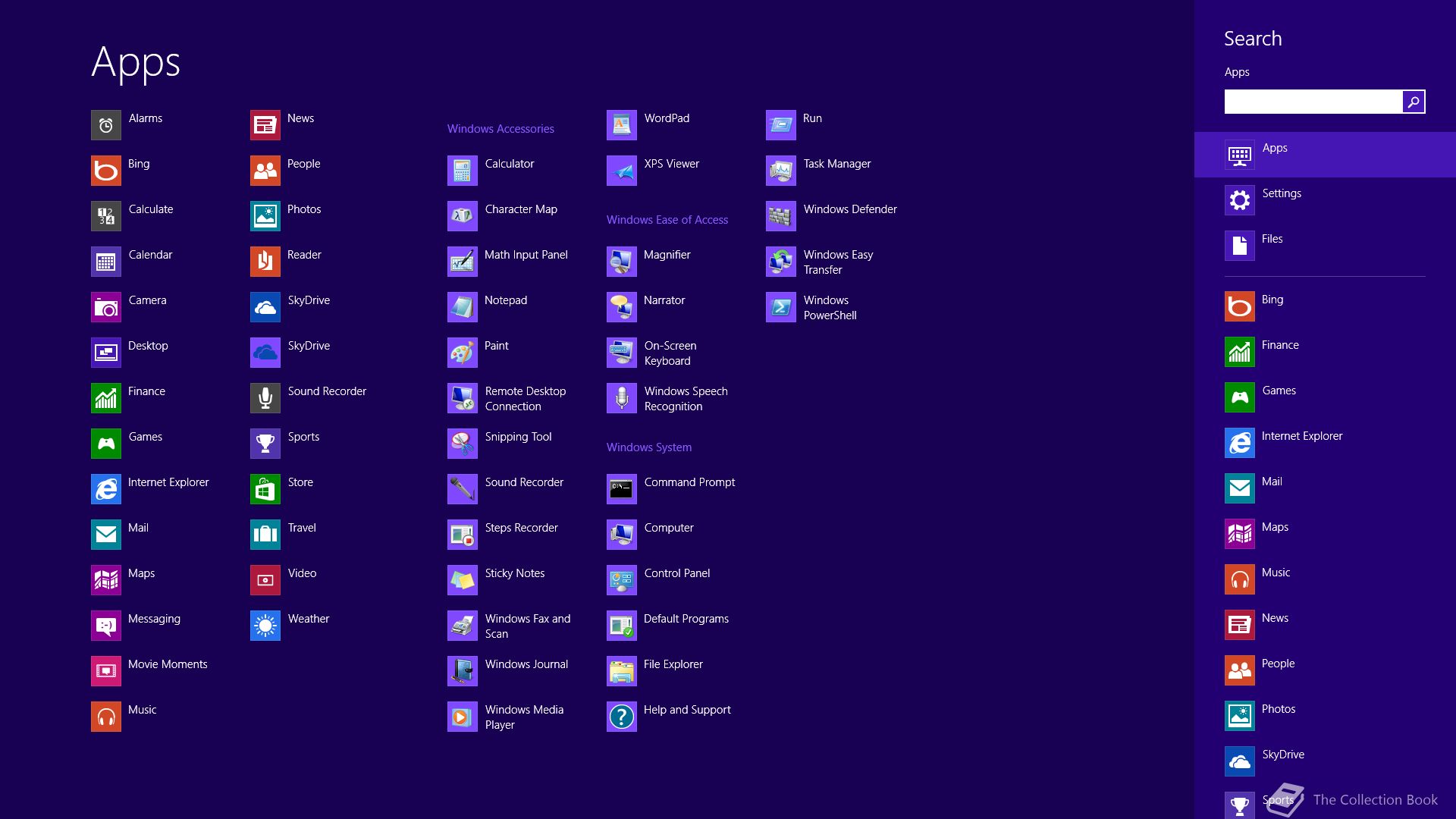Launch Task Manager icon

pos(781,171)
